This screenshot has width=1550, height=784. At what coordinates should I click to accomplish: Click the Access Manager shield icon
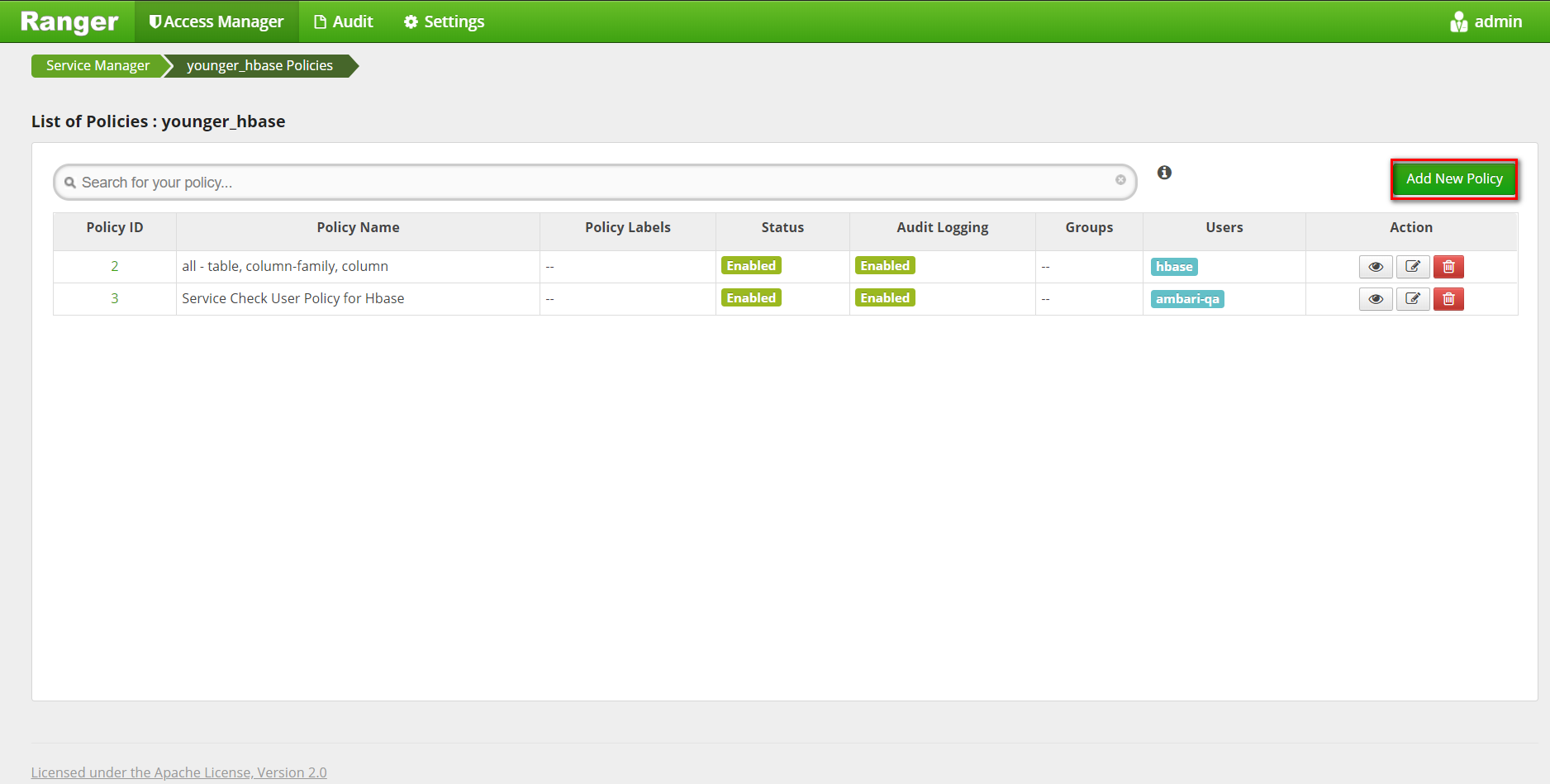point(155,21)
